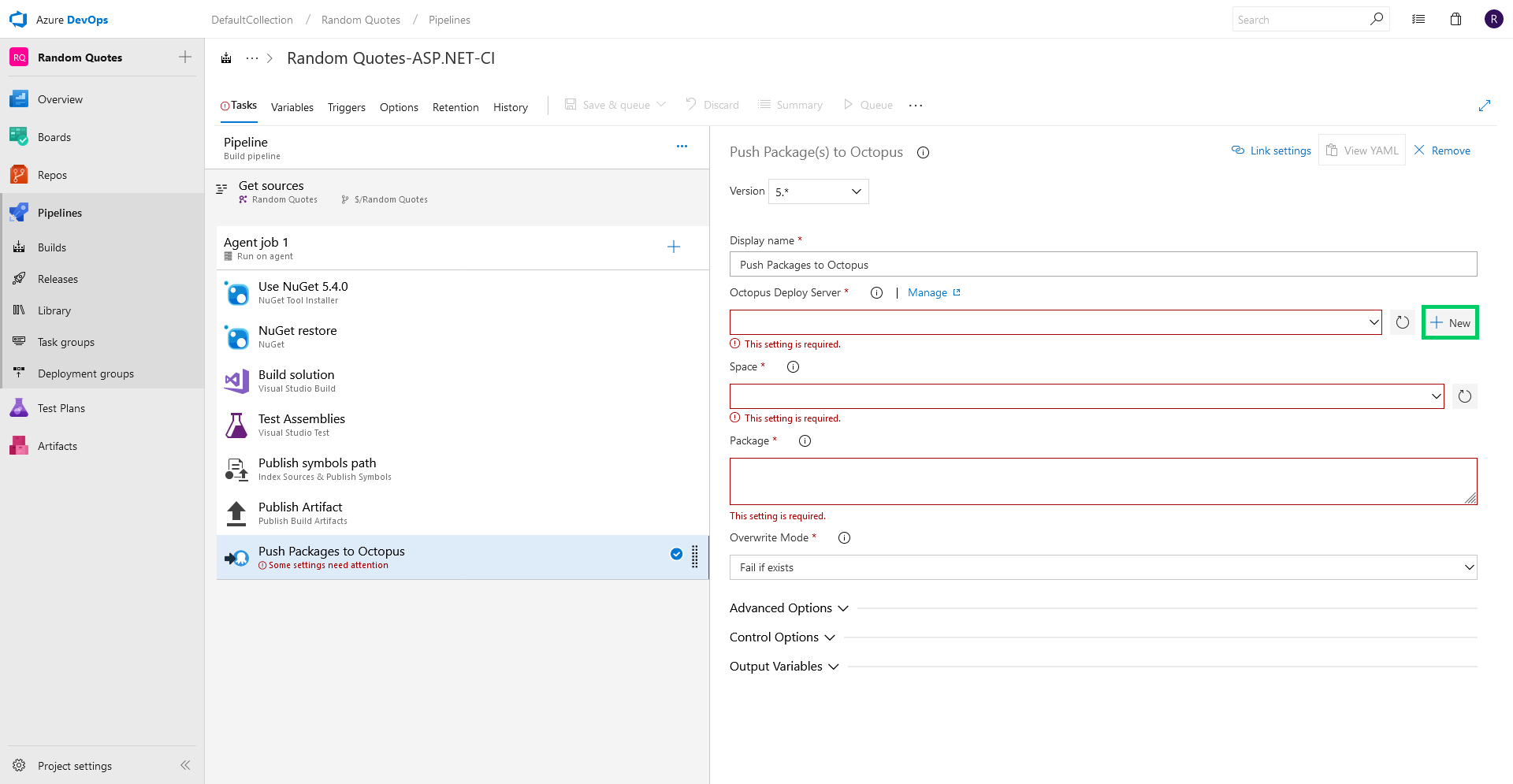The image size is (1513, 784).
Task: Open the Overview sidebar icon
Action: point(19,99)
